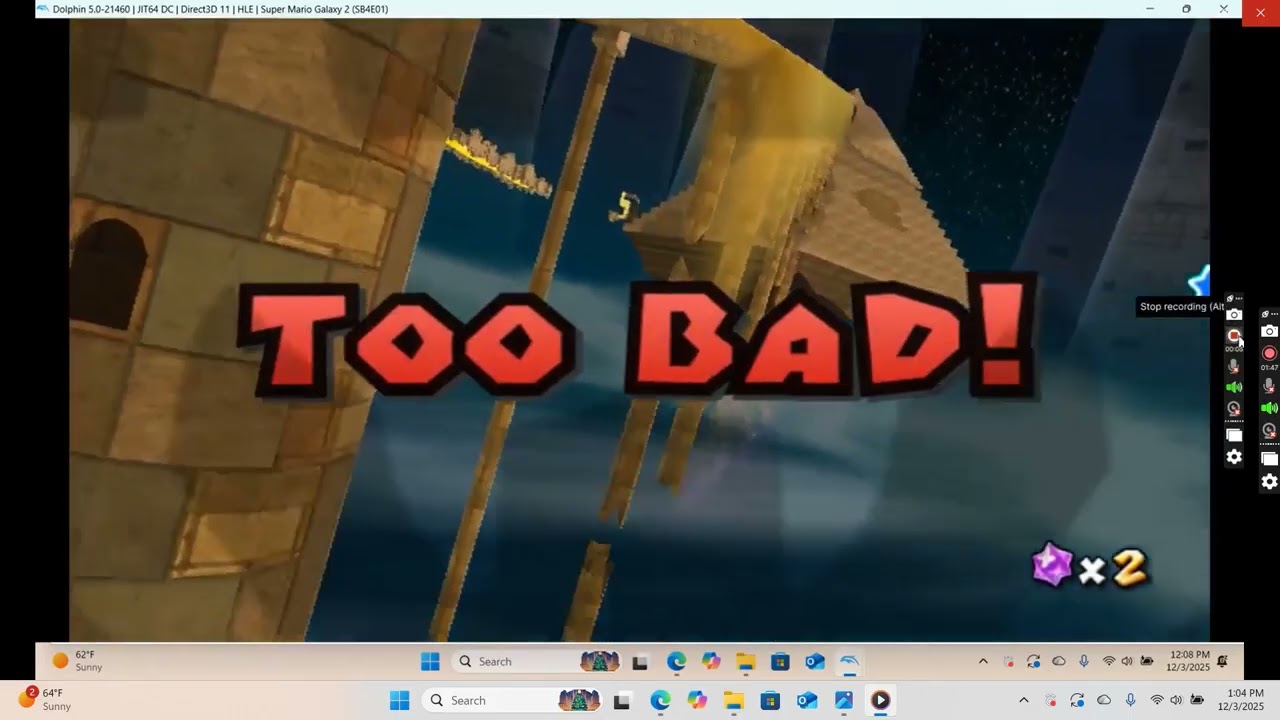Open Task View on the 12:08 PM taskbar
1280x720 pixels.
(x=640, y=662)
